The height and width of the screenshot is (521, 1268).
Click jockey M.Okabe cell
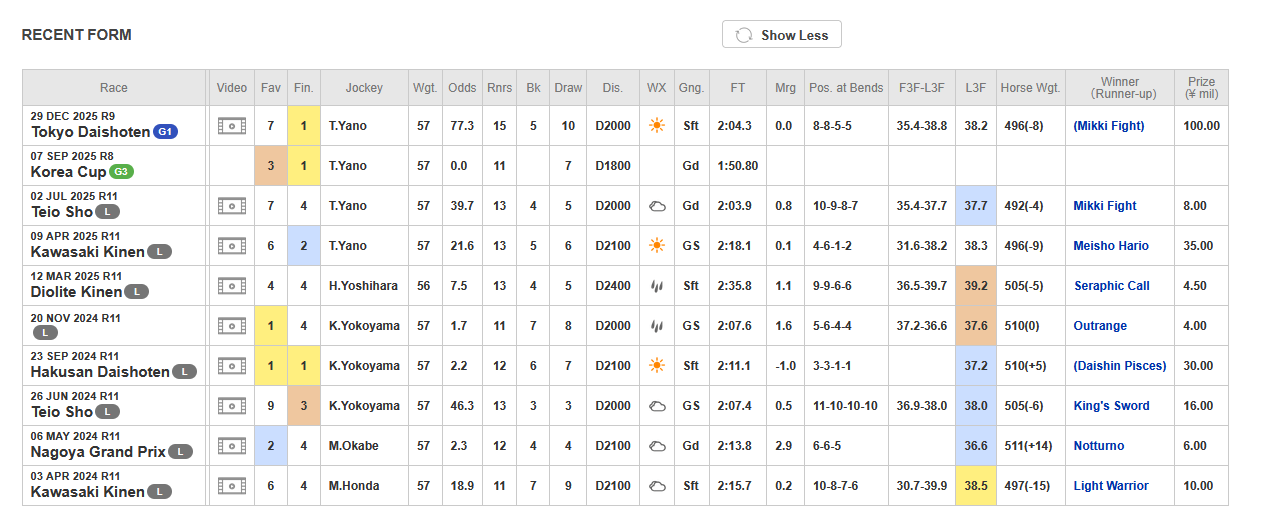click(364, 446)
